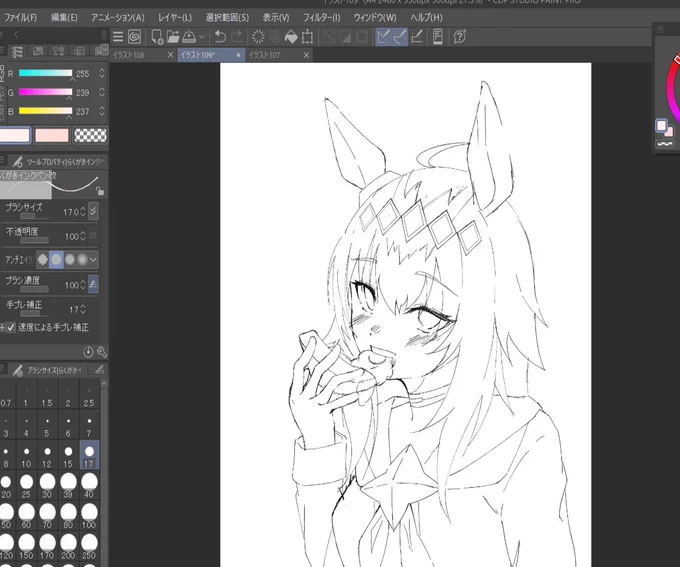Viewport: 680px width, 567px height.
Task: Click the R channel color slider
Action: pyautogui.click(x=45, y=73)
